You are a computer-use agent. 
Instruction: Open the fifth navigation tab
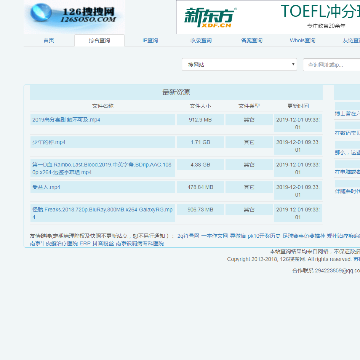[x=252, y=41]
